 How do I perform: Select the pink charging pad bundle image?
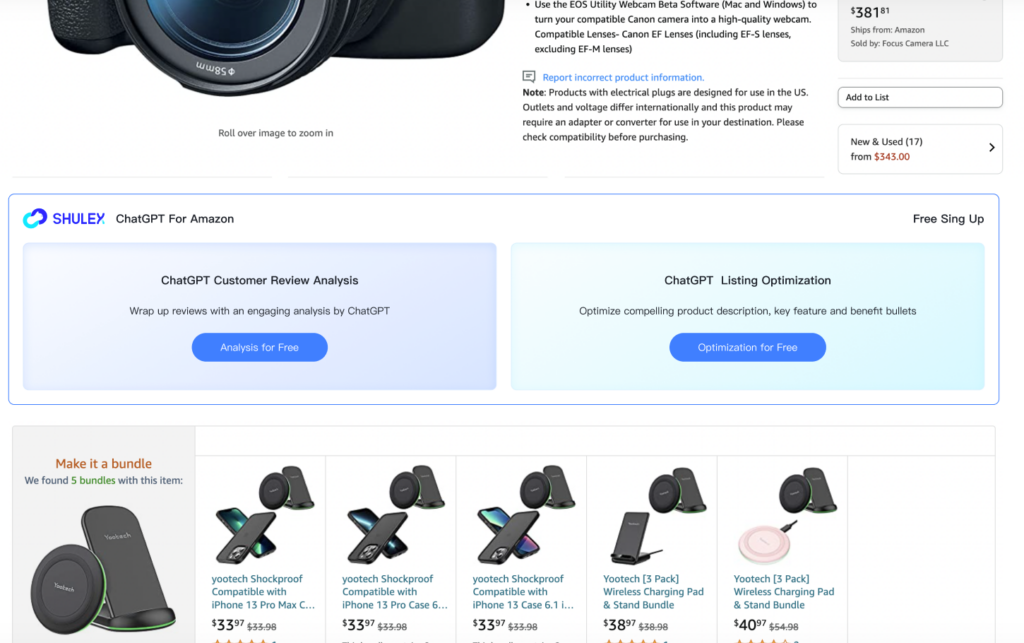pyautogui.click(x=786, y=514)
